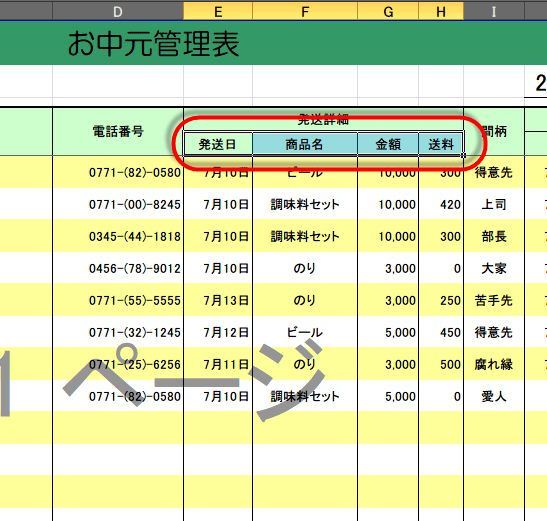Select the 送料 header cell
The image size is (547, 521).
[x=441, y=144]
